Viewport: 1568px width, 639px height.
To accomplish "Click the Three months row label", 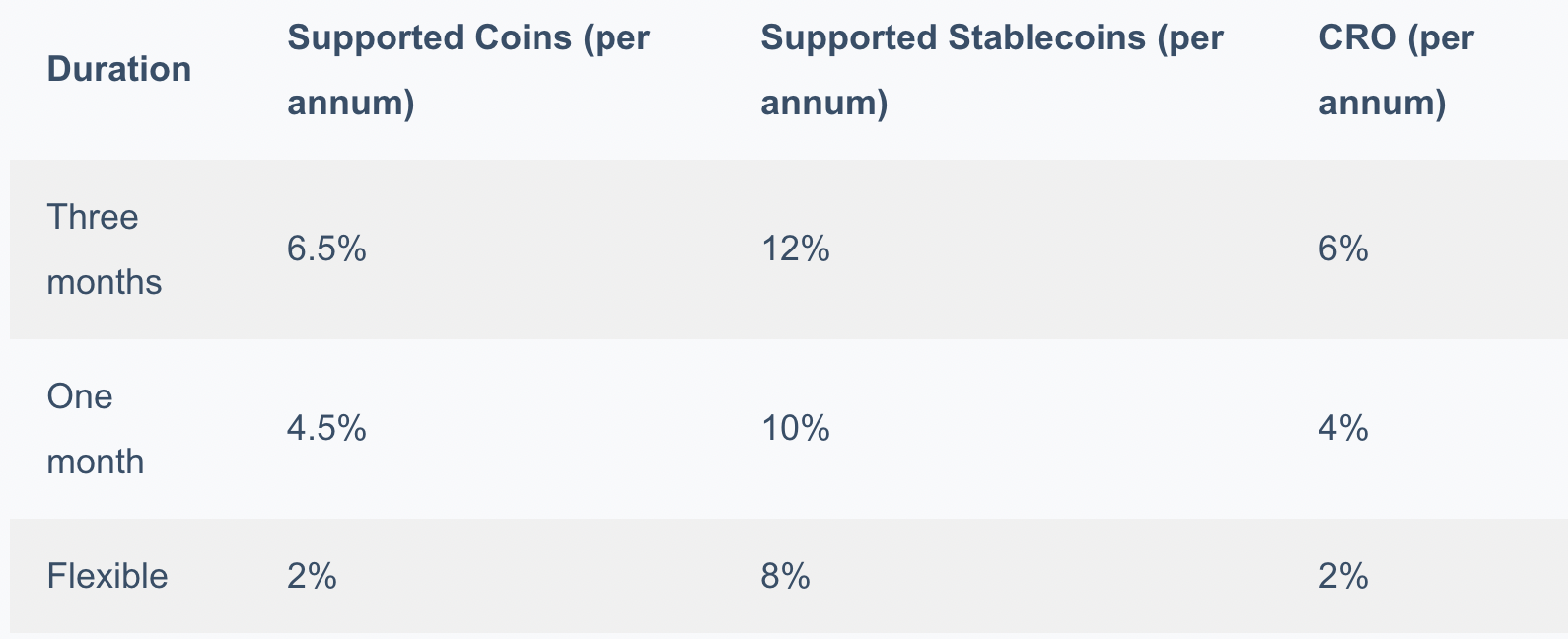I will point(105,249).
